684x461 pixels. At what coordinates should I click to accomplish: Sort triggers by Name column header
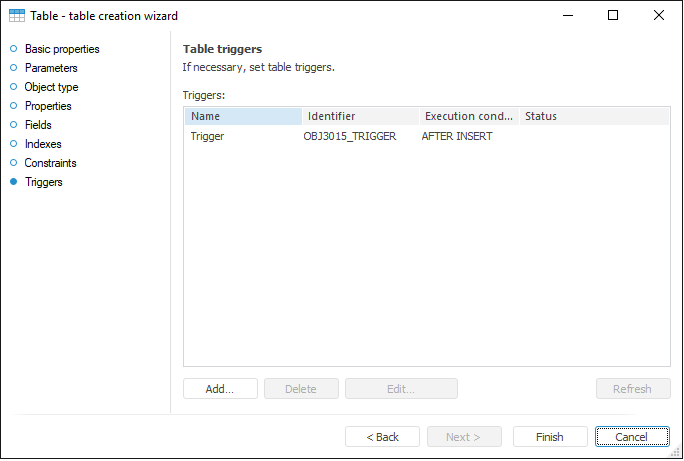coord(242,116)
